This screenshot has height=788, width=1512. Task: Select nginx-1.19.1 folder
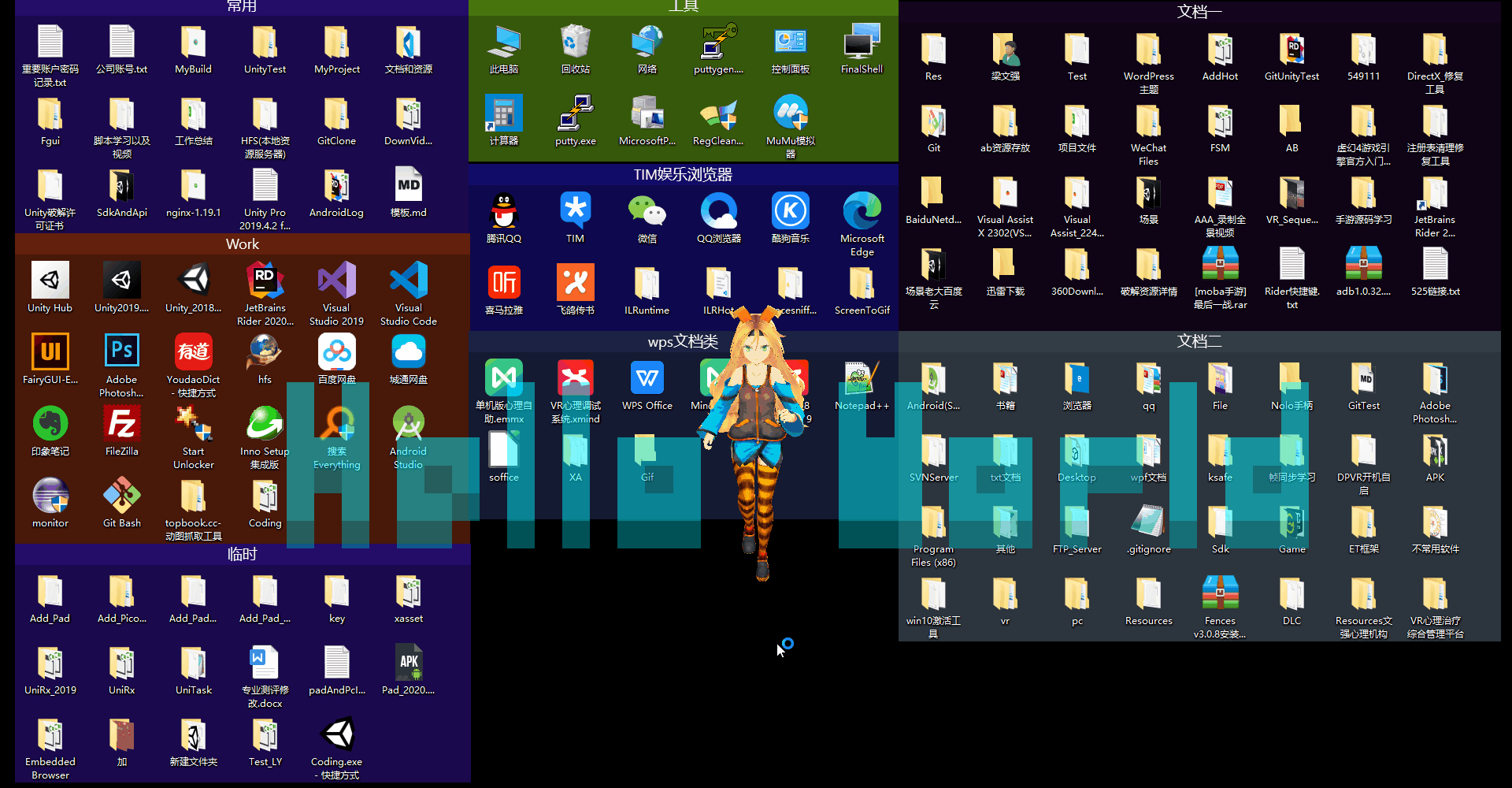coord(193,192)
